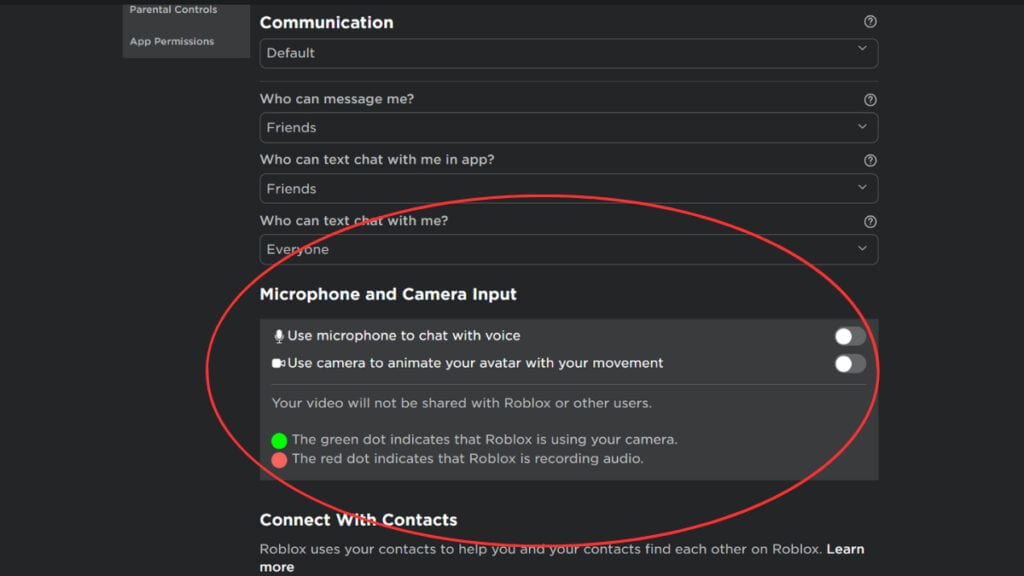Click help icon beside text chat in app
1024x576 pixels.
click(870, 160)
